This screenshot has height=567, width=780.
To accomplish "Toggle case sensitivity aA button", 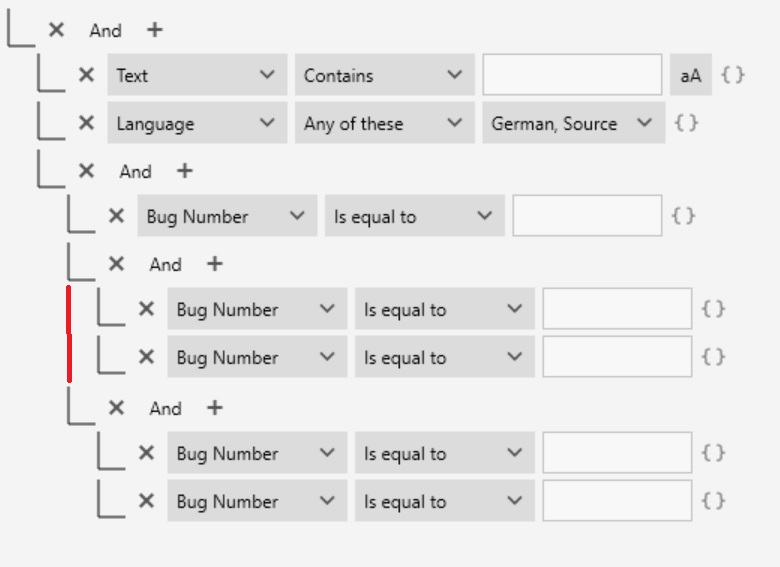I will tap(691, 75).
